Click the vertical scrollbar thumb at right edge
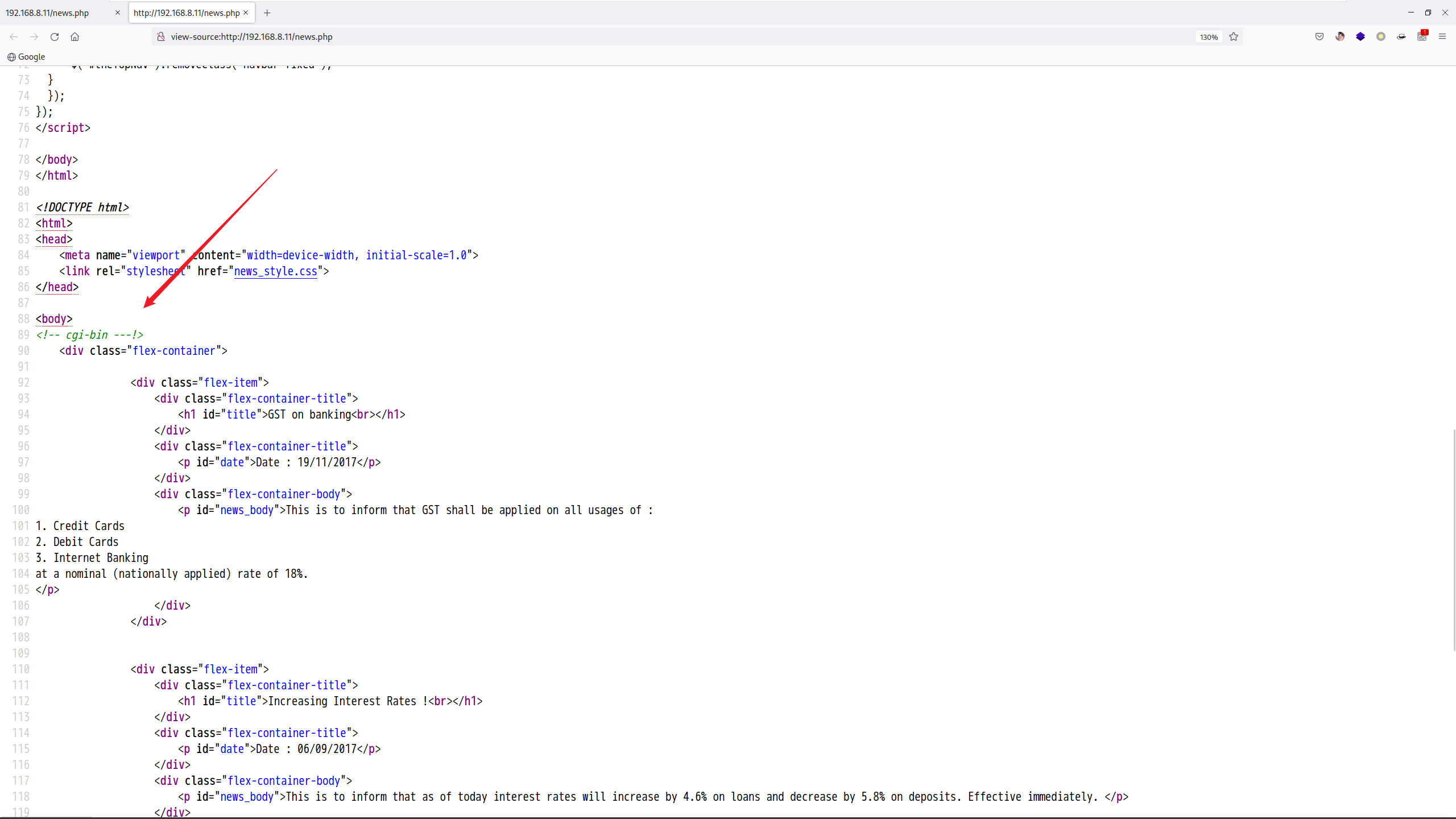The width and height of the screenshot is (1456, 819). pos(1454,540)
